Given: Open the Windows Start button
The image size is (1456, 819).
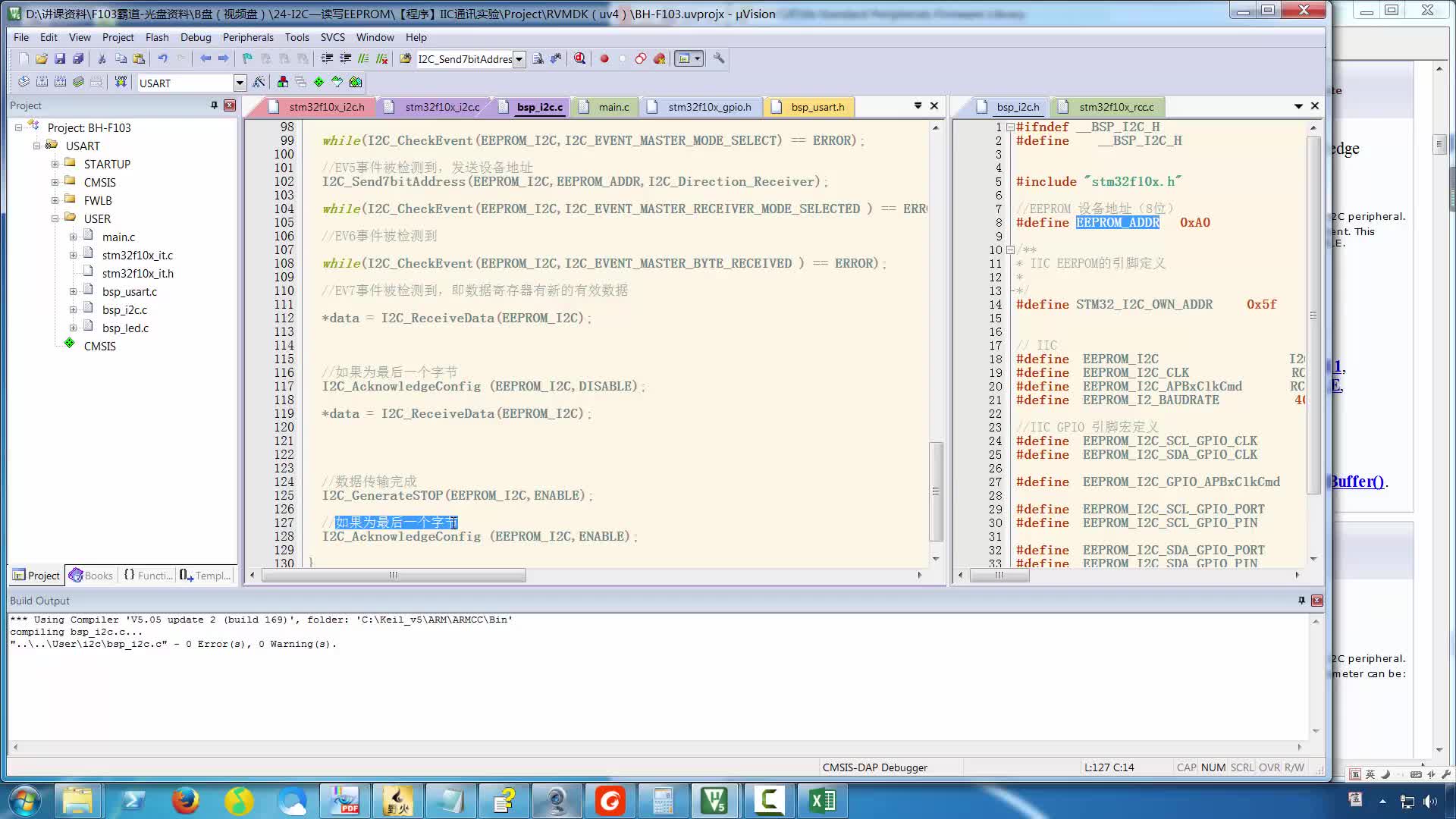Looking at the screenshot, I should pyautogui.click(x=24, y=801).
